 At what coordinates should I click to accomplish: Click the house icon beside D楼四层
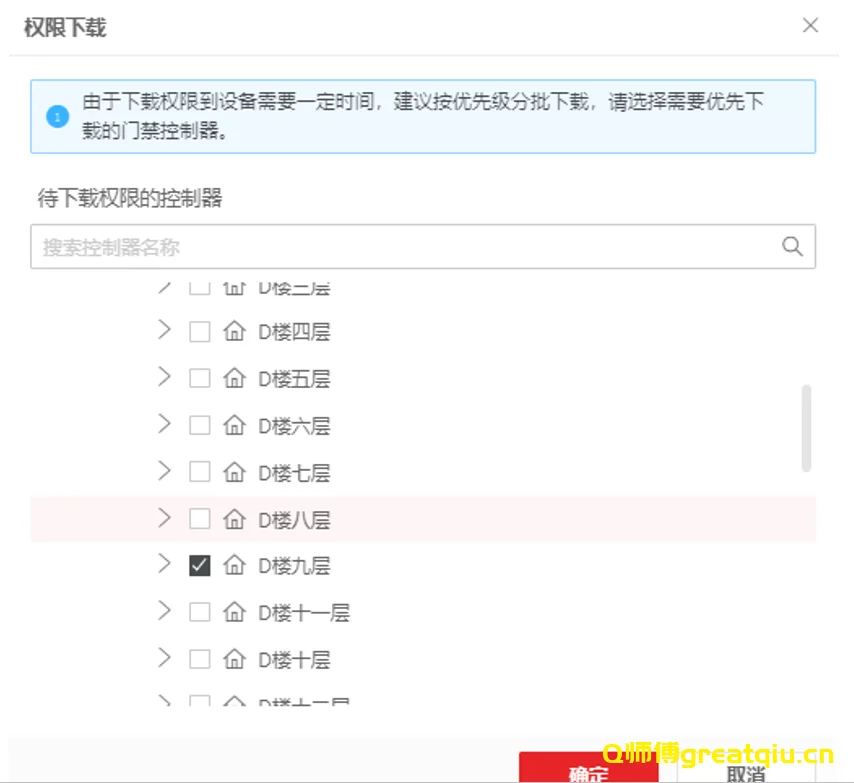pos(234,332)
